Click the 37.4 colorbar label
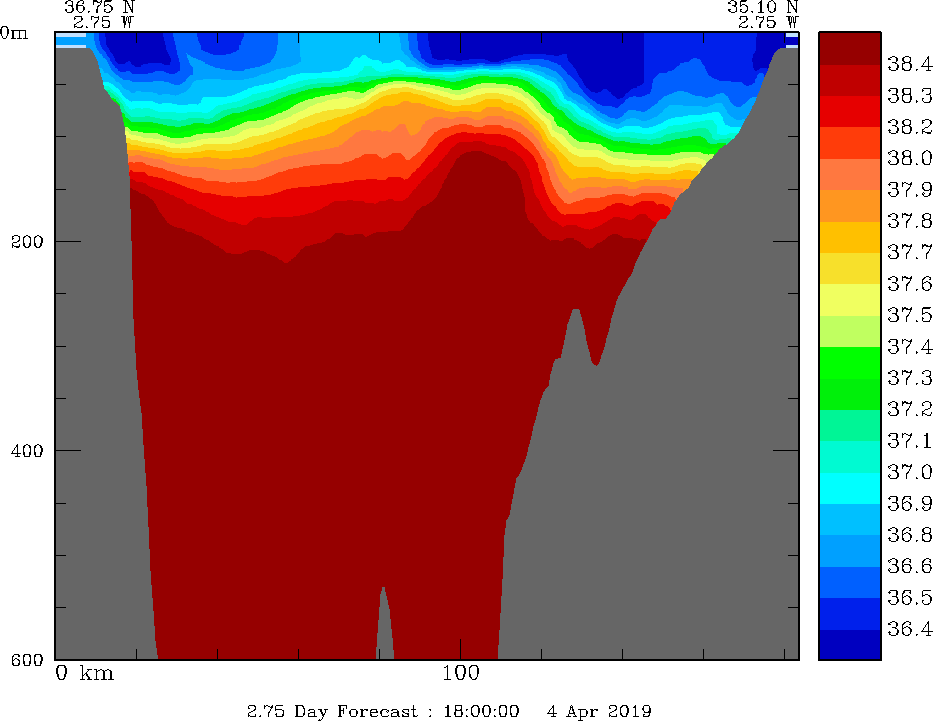 coord(910,346)
